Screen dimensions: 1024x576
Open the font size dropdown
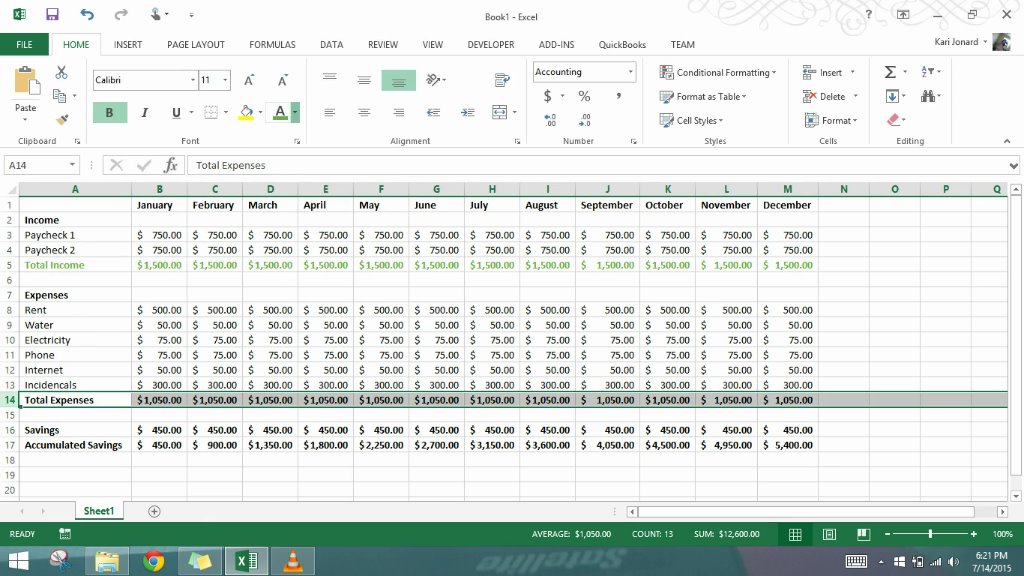tap(224, 80)
